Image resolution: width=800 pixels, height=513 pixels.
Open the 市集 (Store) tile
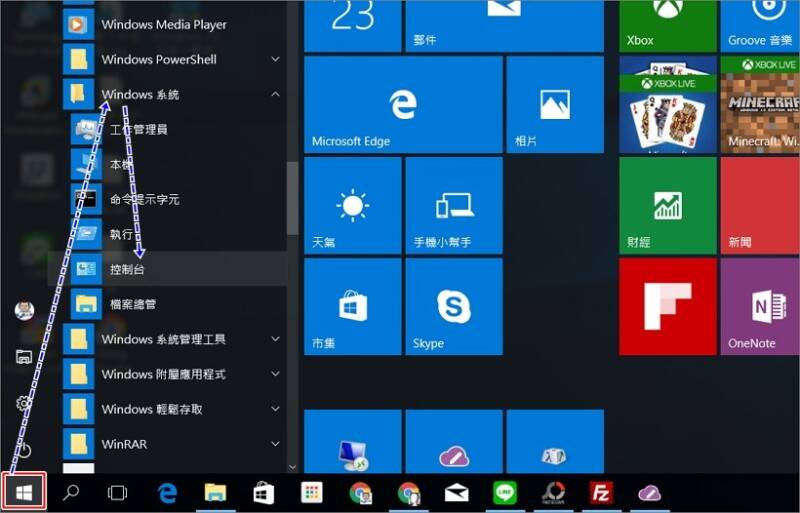coord(353,307)
